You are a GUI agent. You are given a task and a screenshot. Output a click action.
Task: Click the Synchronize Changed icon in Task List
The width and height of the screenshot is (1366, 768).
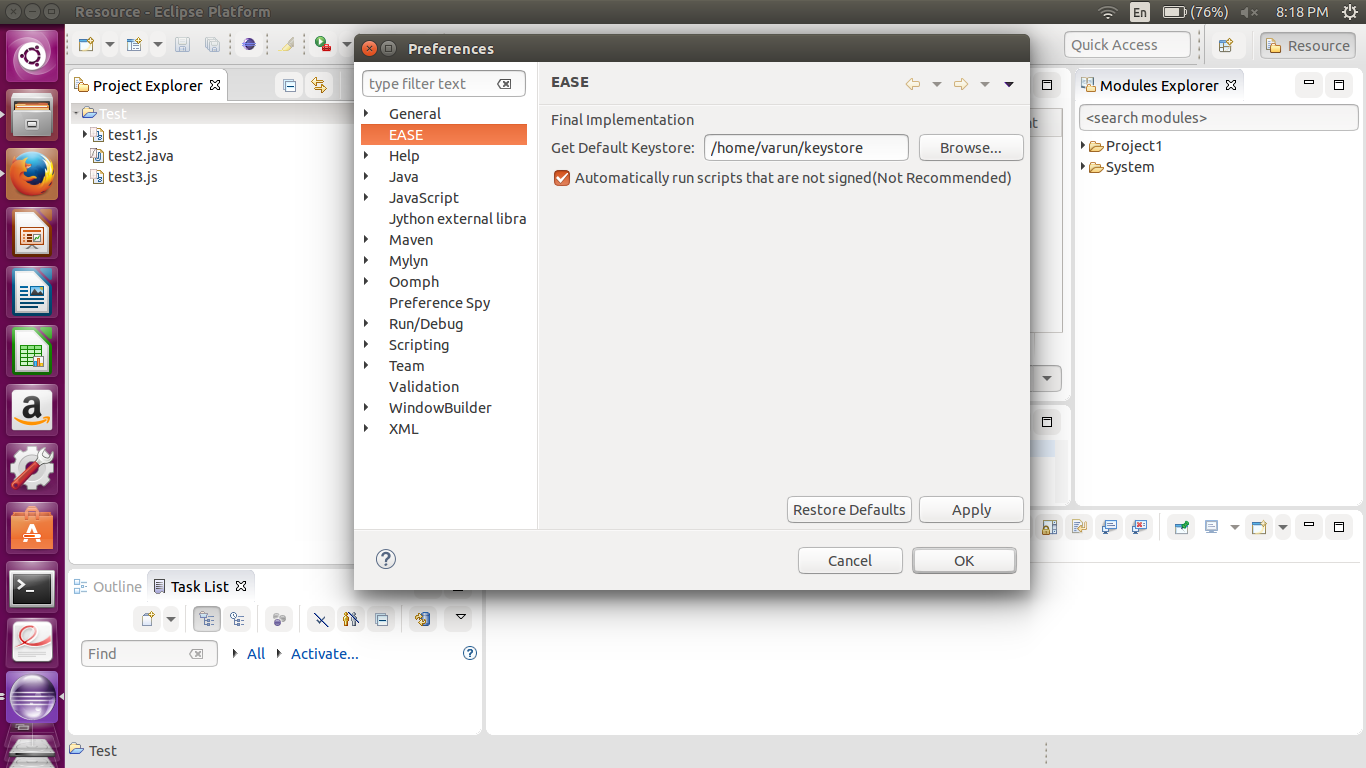(423, 620)
